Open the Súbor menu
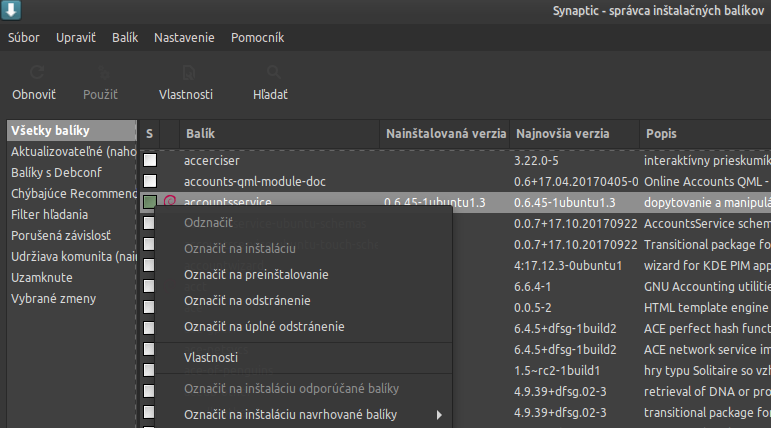Viewport: 771px width, 428px height. (x=24, y=37)
